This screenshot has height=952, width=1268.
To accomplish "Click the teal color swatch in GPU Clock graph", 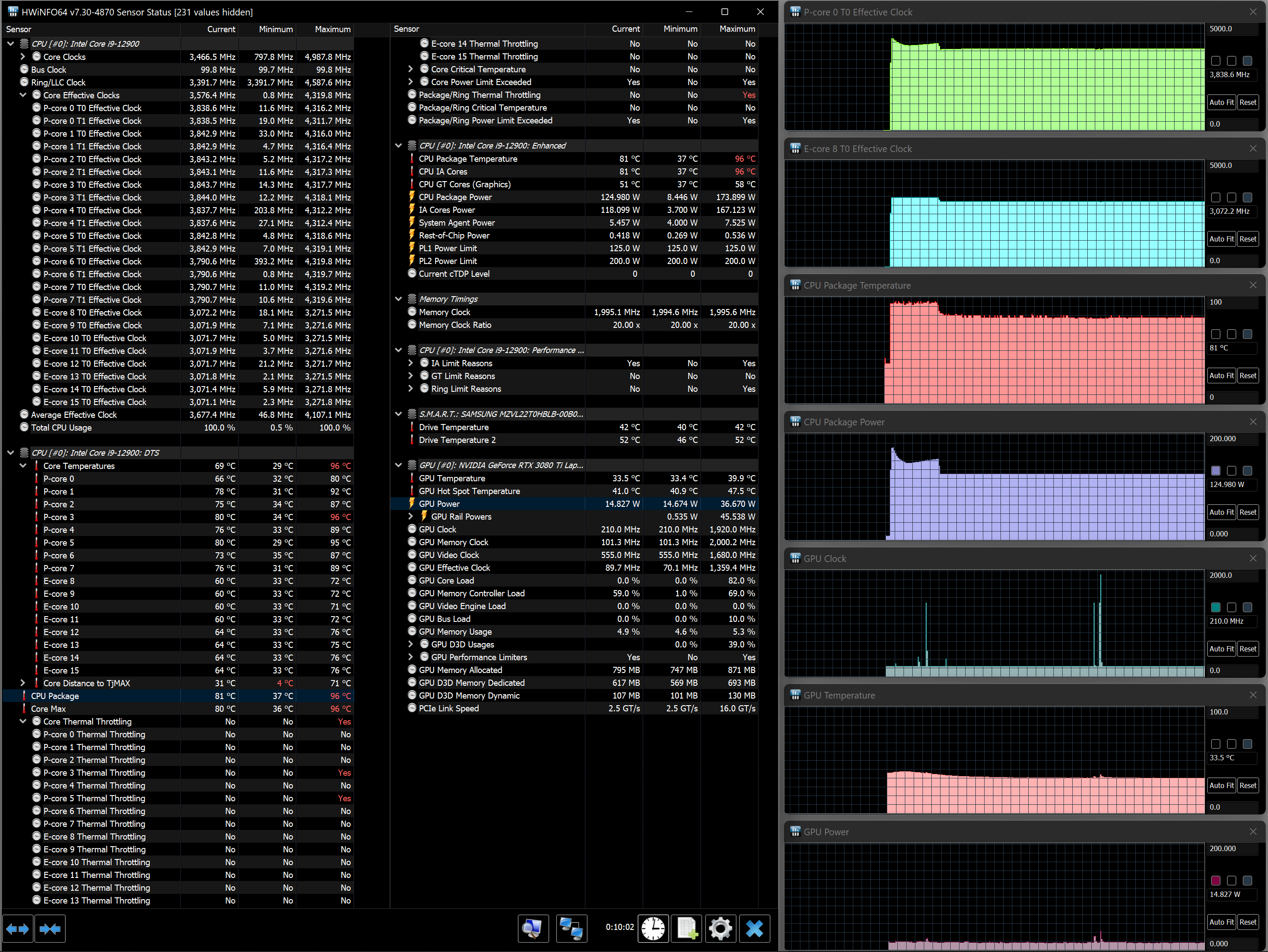I will pyautogui.click(x=1215, y=607).
